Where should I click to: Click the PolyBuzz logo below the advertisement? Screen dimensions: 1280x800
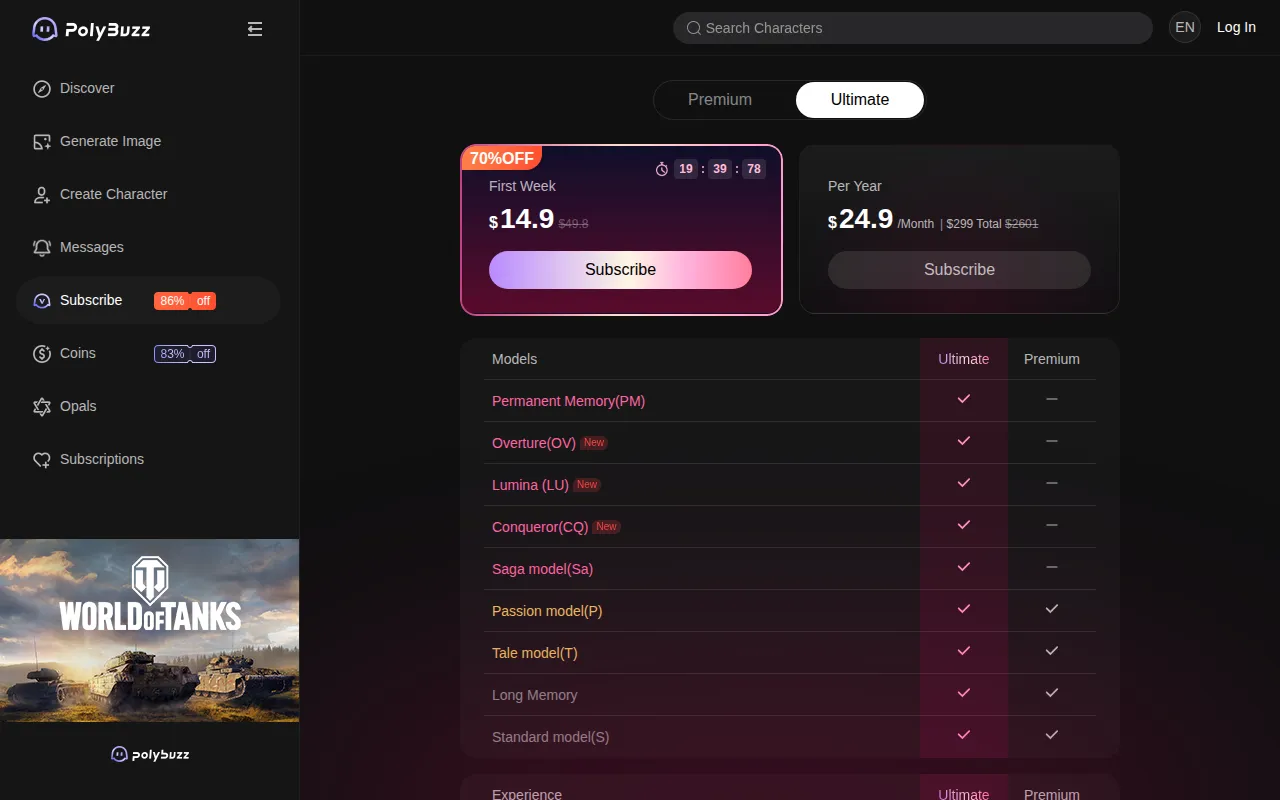150,754
